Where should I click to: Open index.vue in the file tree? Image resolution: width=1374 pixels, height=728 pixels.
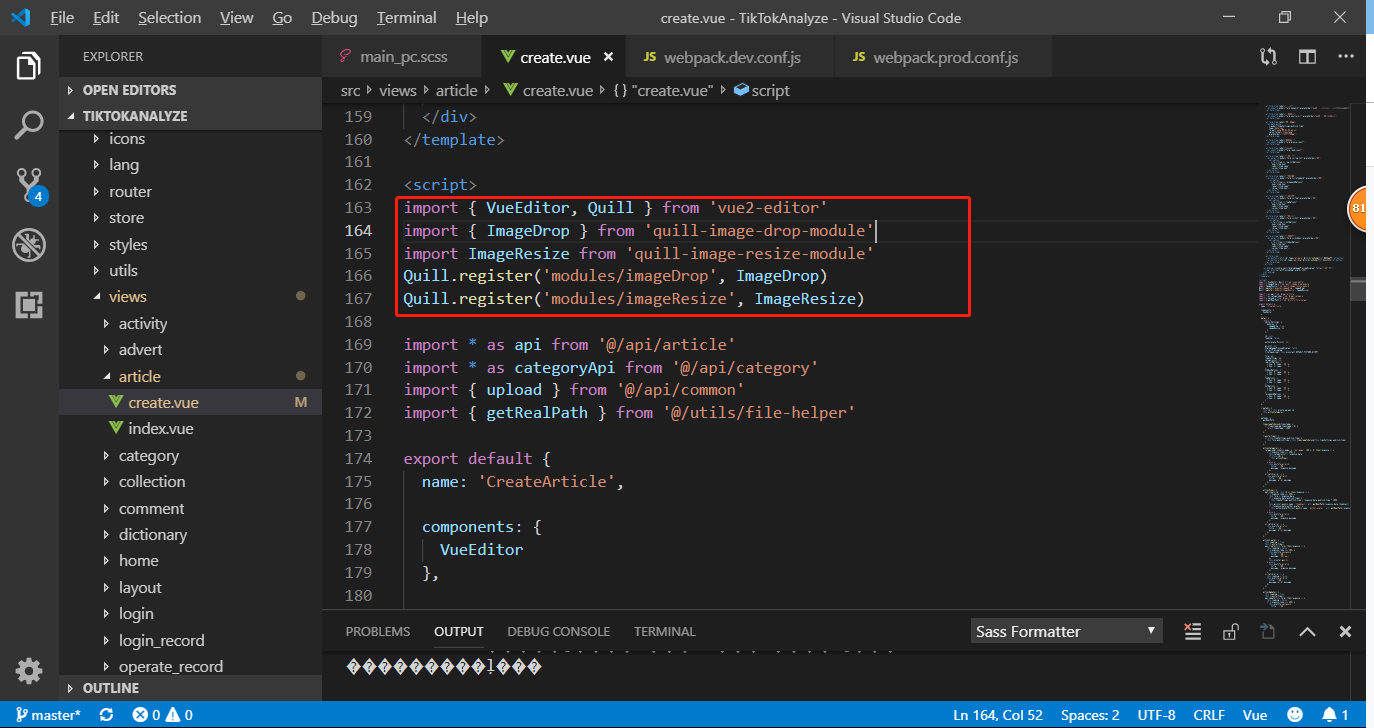click(190, 429)
